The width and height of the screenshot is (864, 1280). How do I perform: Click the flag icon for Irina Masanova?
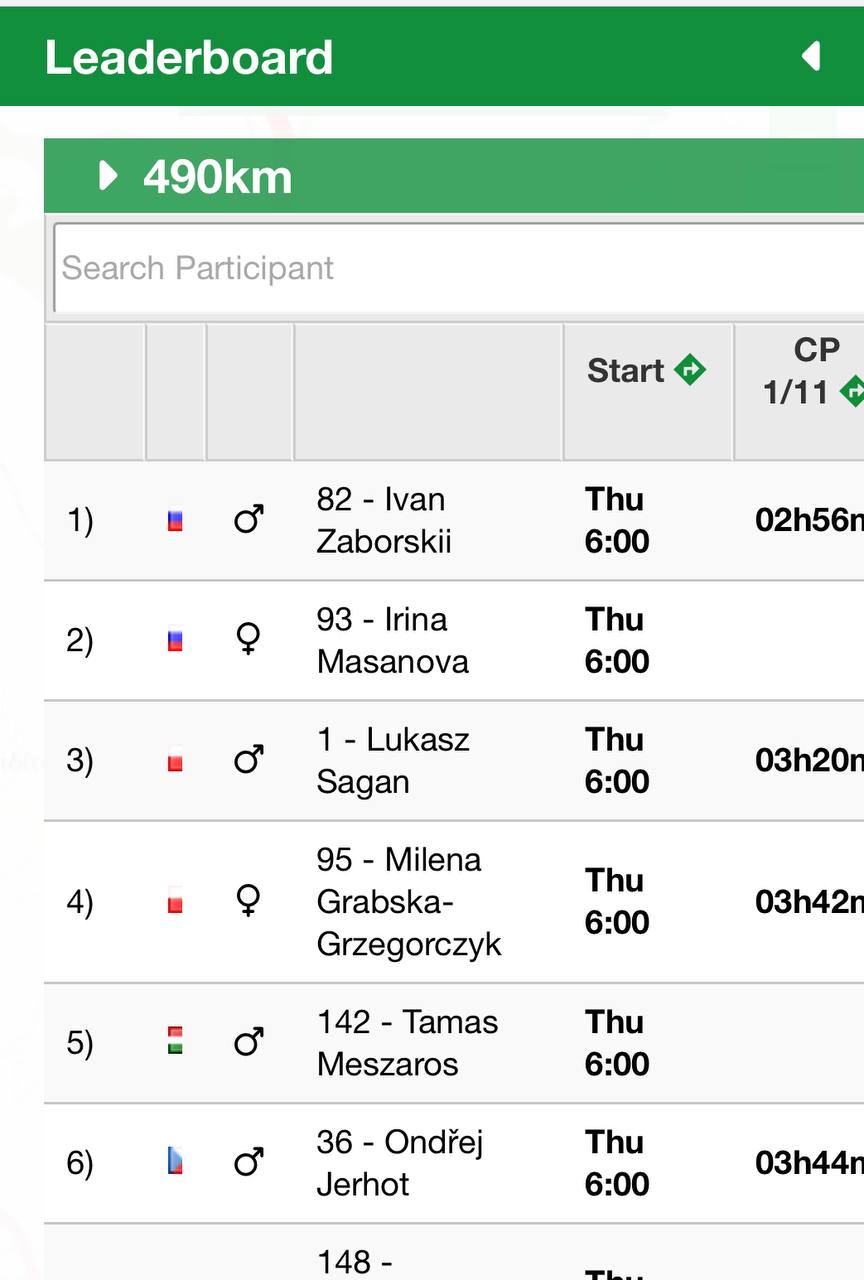[175, 641]
